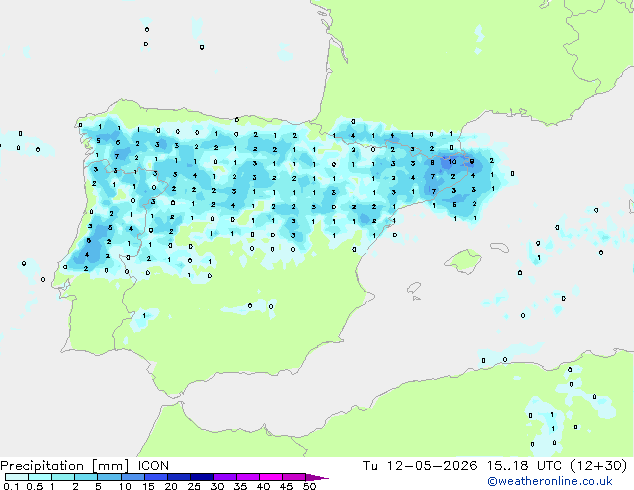Select the "20" legend scale label
Image resolution: width=634 pixels, height=490 pixels.
coord(171,486)
